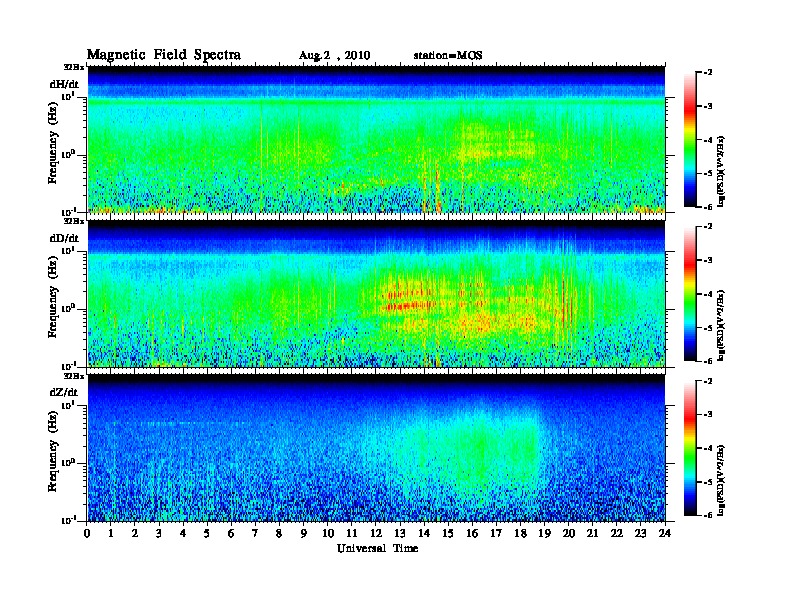Click the color bar beside the dH/dt panel

pyautogui.click(x=689, y=139)
